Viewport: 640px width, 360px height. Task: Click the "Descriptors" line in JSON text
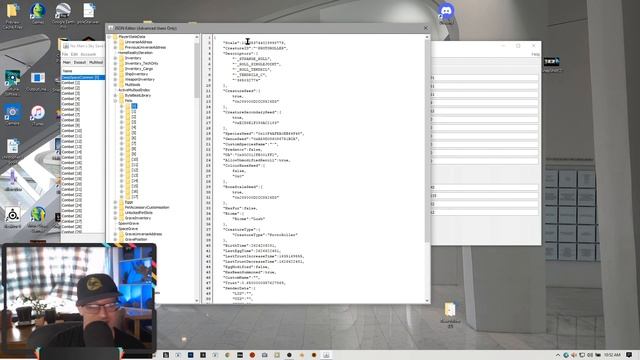(x=240, y=53)
